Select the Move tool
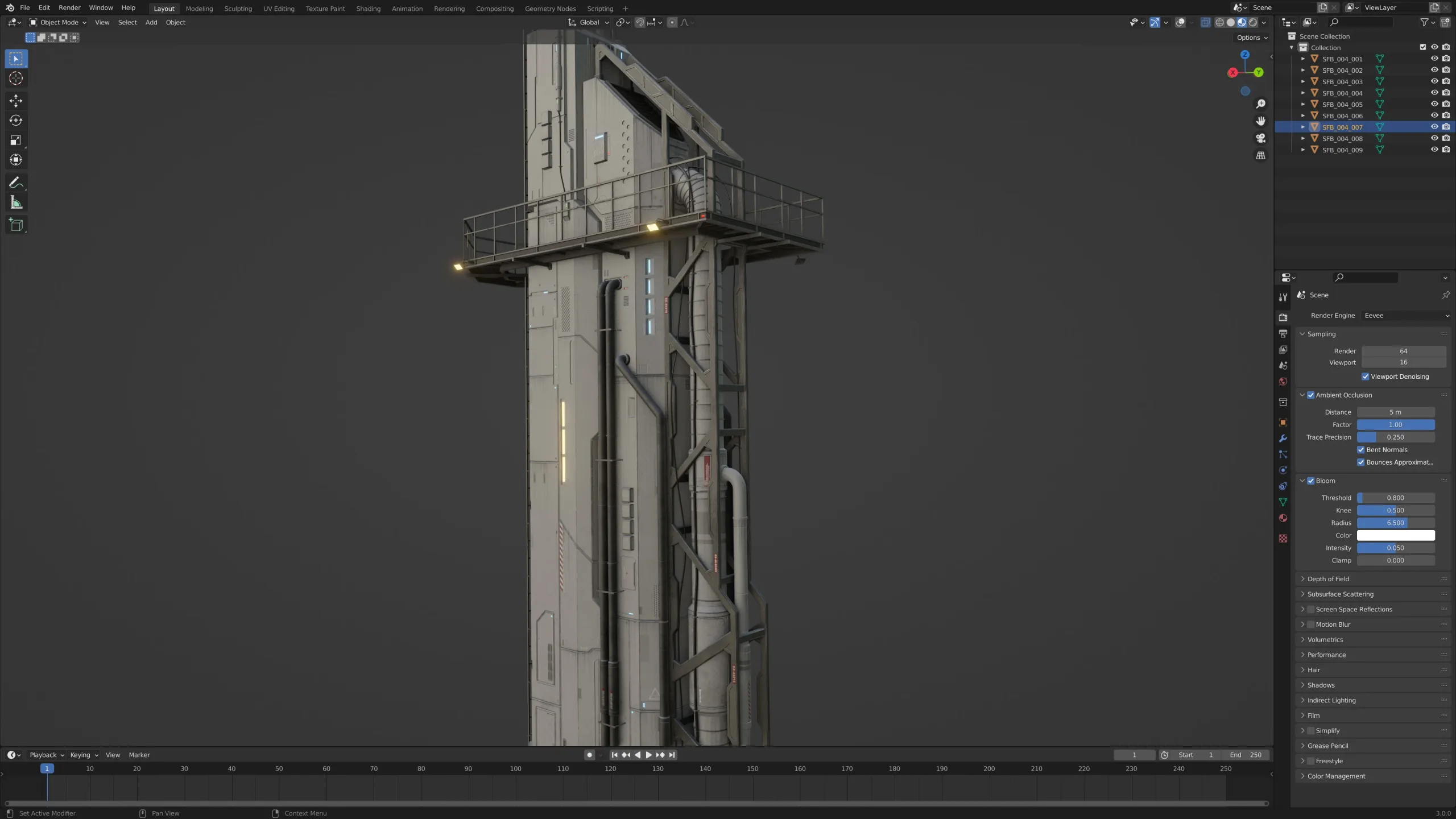 pyautogui.click(x=16, y=101)
